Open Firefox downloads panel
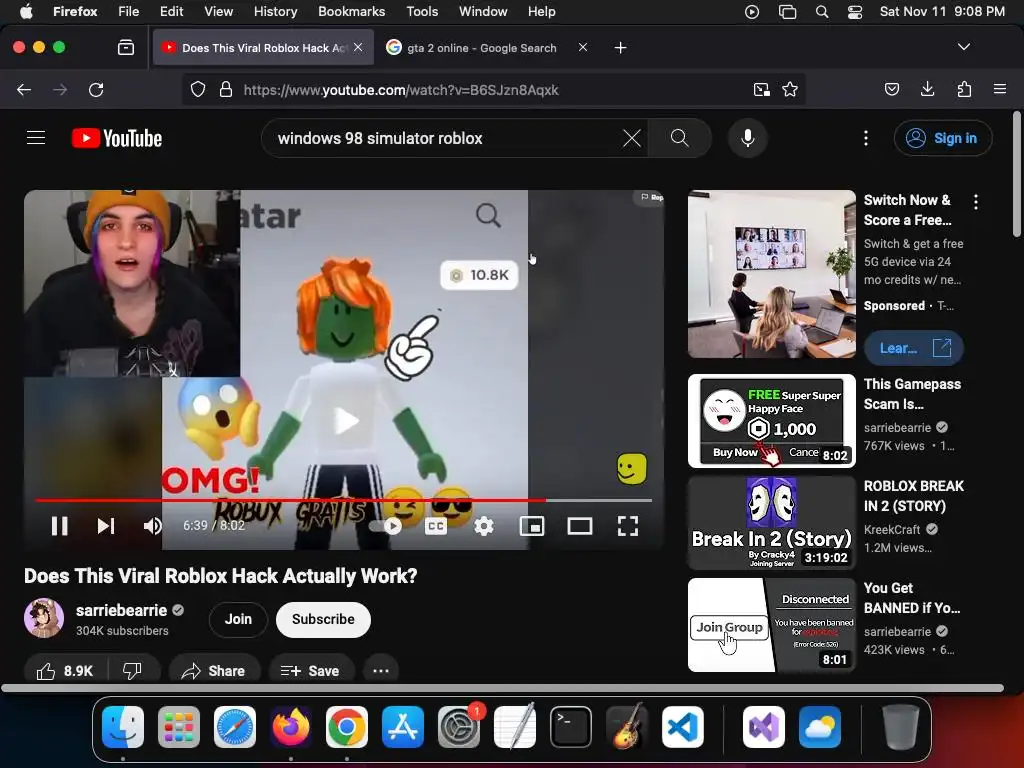The height and width of the screenshot is (768, 1024). tap(927, 89)
